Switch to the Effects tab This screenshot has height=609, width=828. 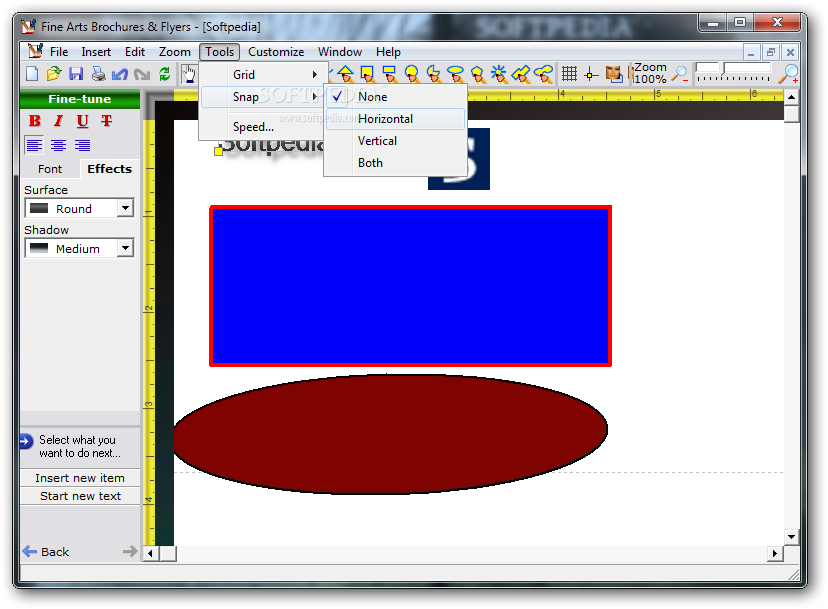(x=109, y=169)
